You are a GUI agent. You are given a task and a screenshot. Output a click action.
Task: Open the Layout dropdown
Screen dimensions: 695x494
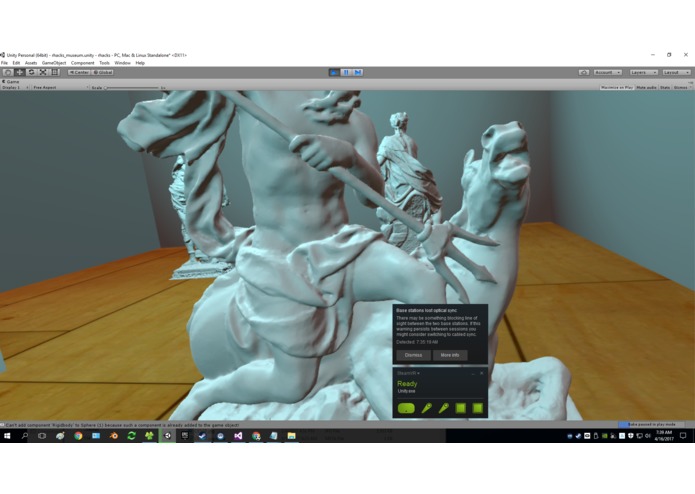[x=676, y=72]
